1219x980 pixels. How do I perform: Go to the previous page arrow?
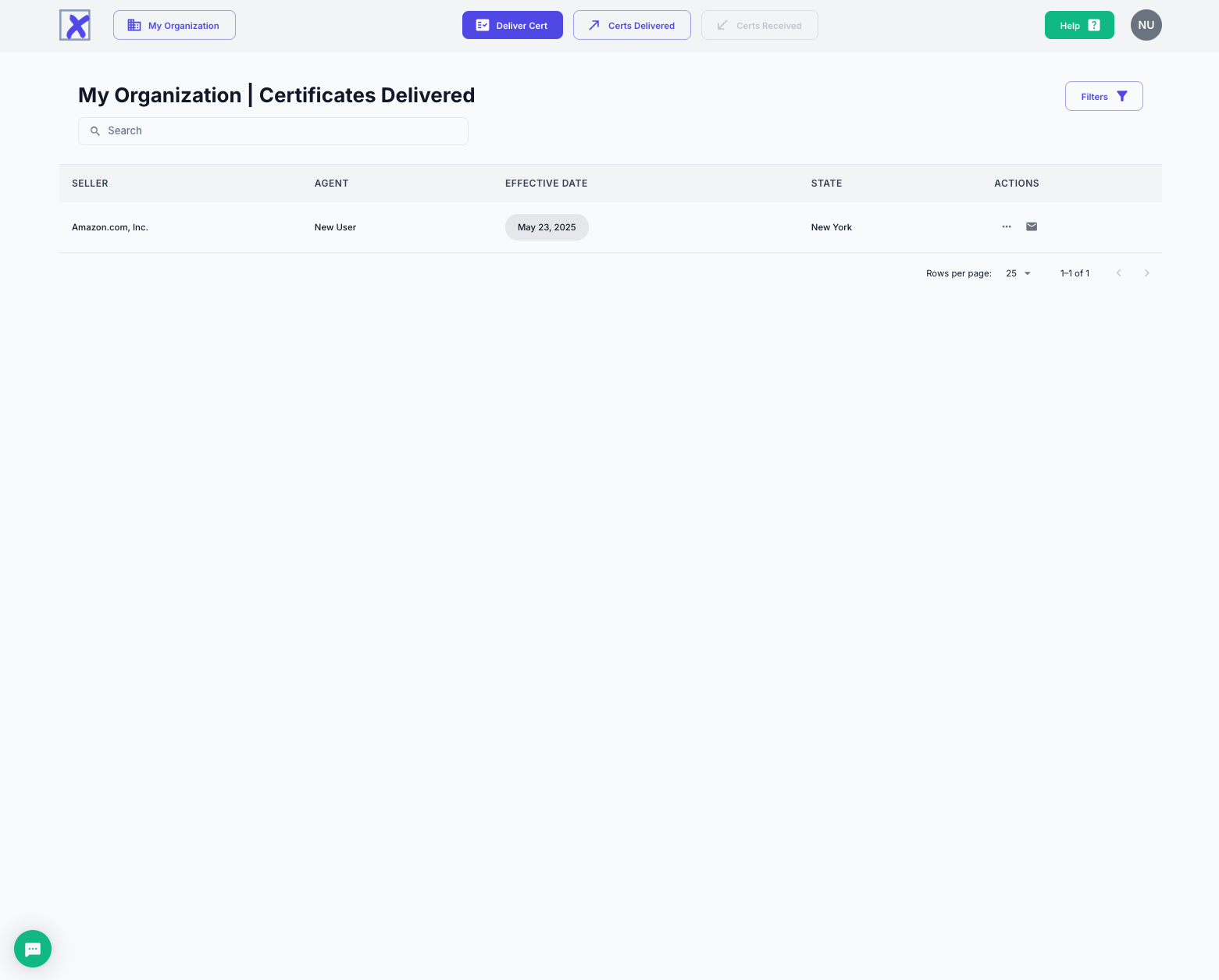[x=1118, y=273]
